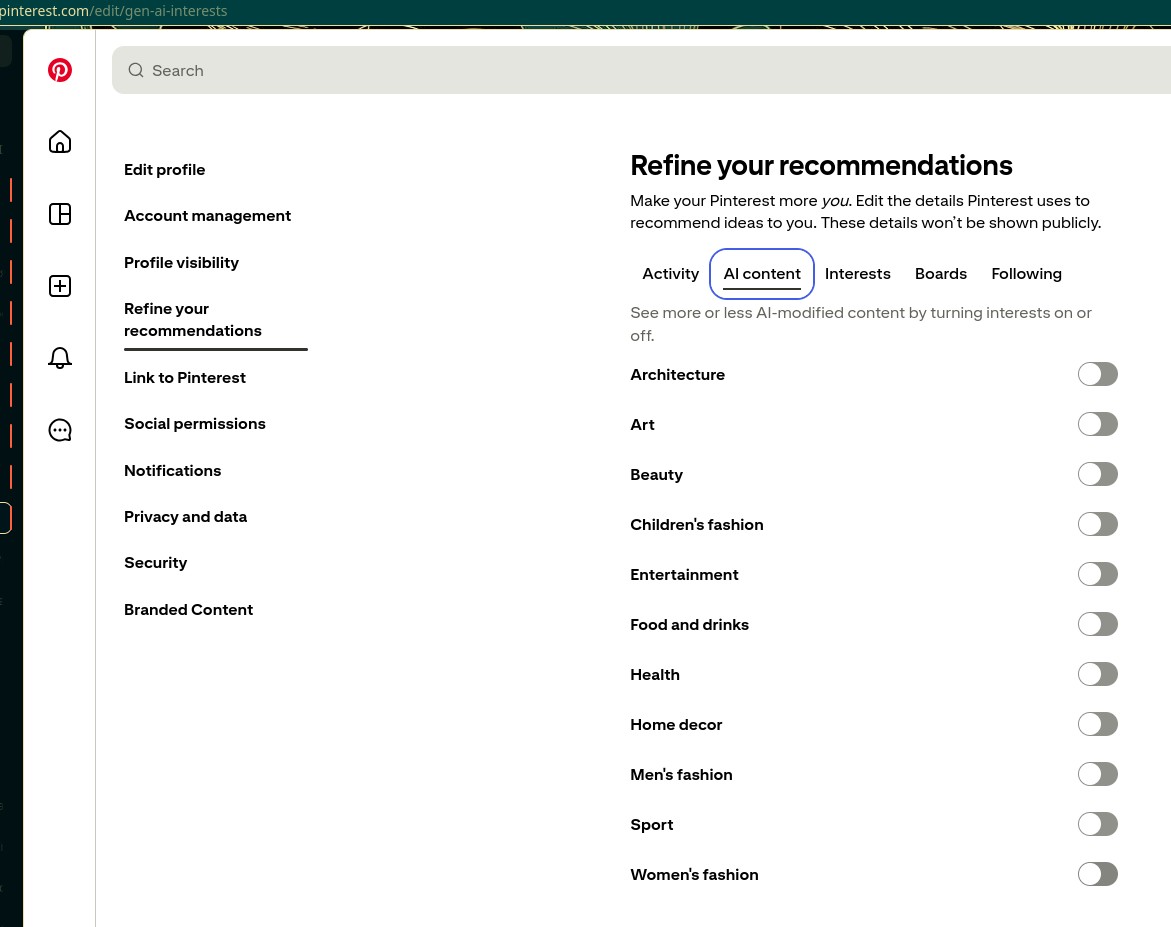This screenshot has height=927, width=1171.
Task: Click the Women's fashion label
Action: pos(695,875)
